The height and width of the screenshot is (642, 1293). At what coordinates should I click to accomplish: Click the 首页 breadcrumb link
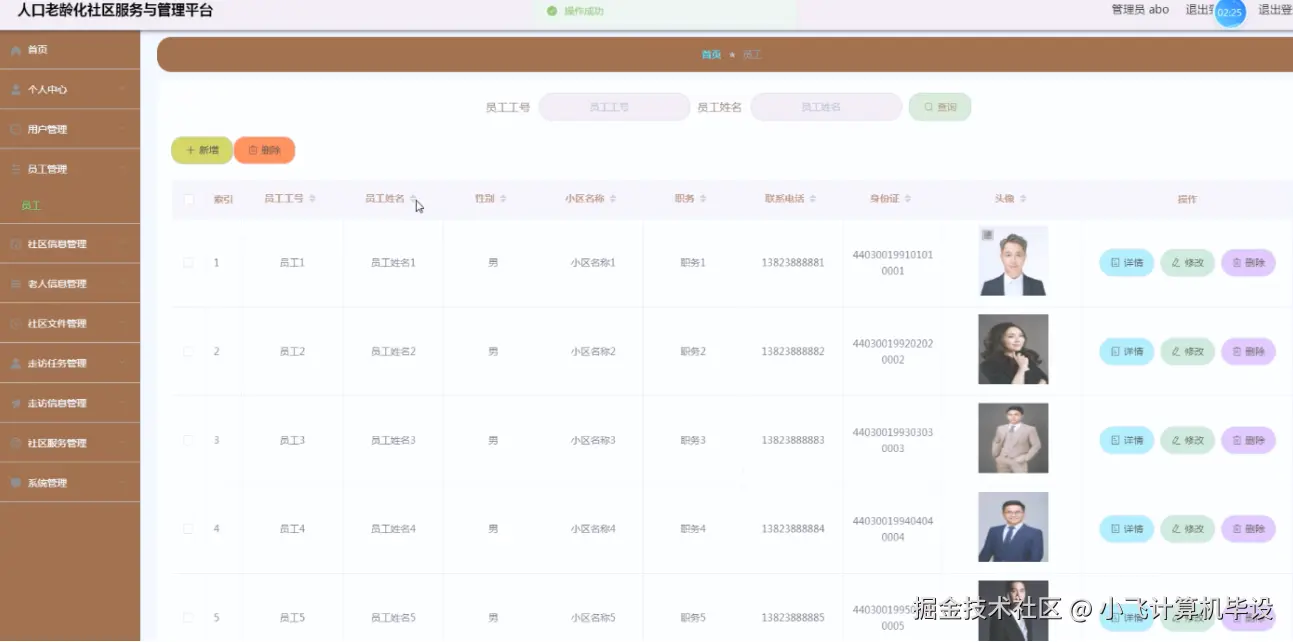[x=711, y=55]
